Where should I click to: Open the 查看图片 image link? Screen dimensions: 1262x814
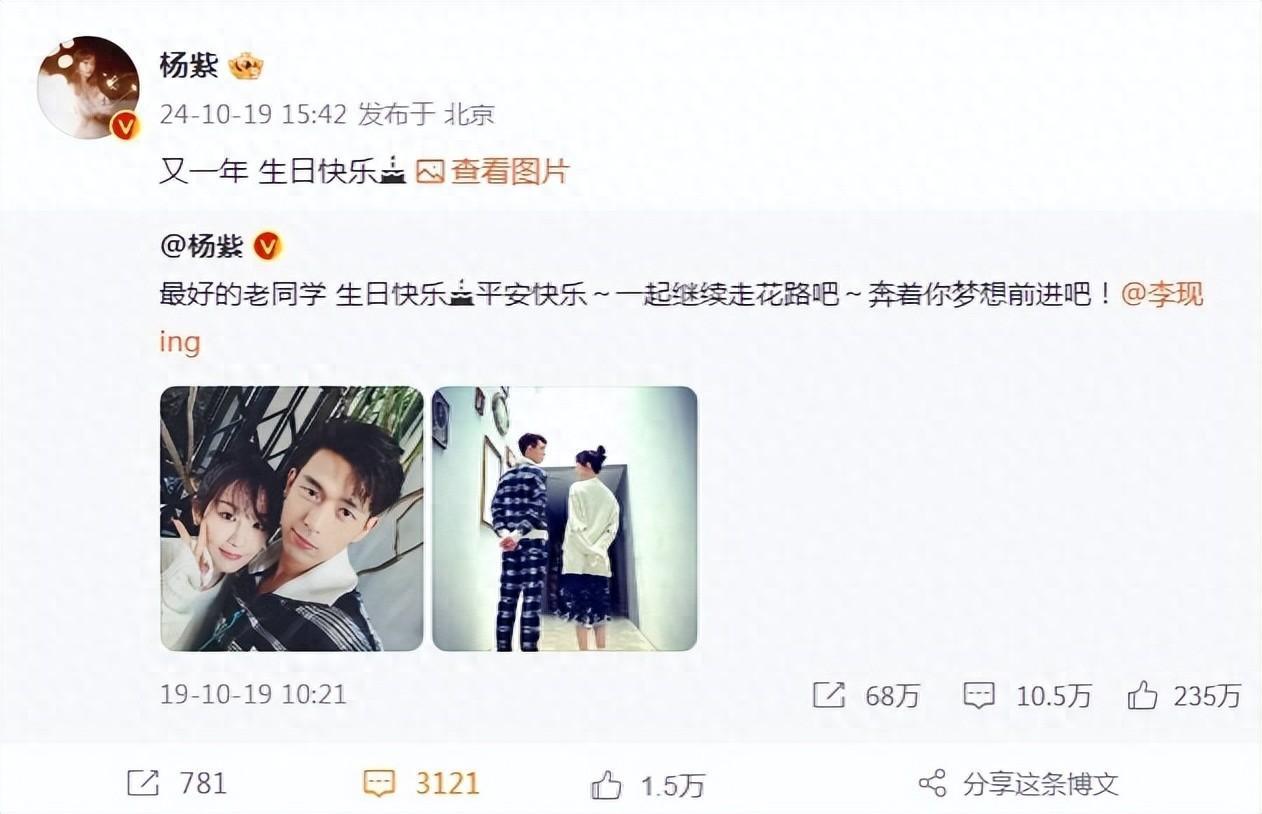(509, 172)
